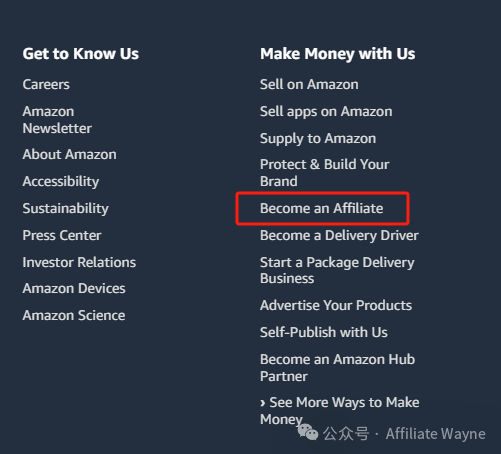This screenshot has height=454, width=501.
Task: Visit the Accessibility page
Action: (x=61, y=182)
